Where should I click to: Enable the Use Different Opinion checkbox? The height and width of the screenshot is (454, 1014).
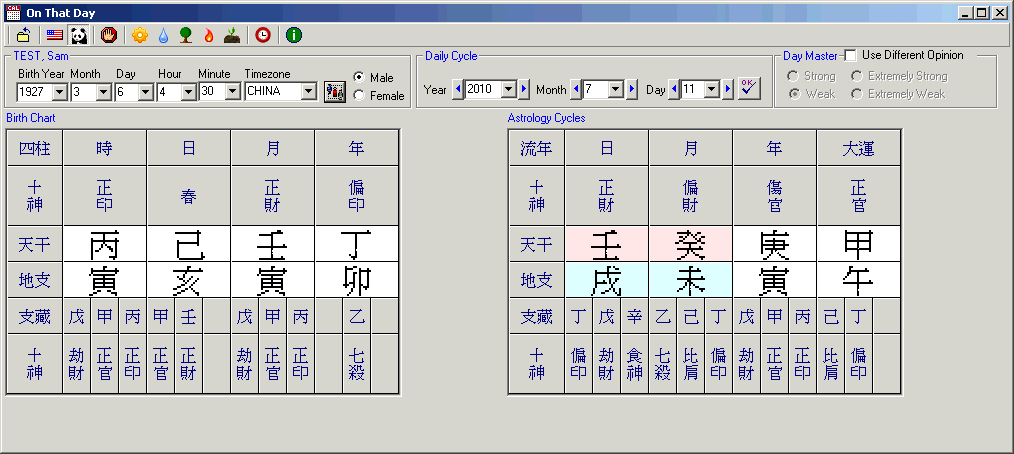tap(851, 55)
